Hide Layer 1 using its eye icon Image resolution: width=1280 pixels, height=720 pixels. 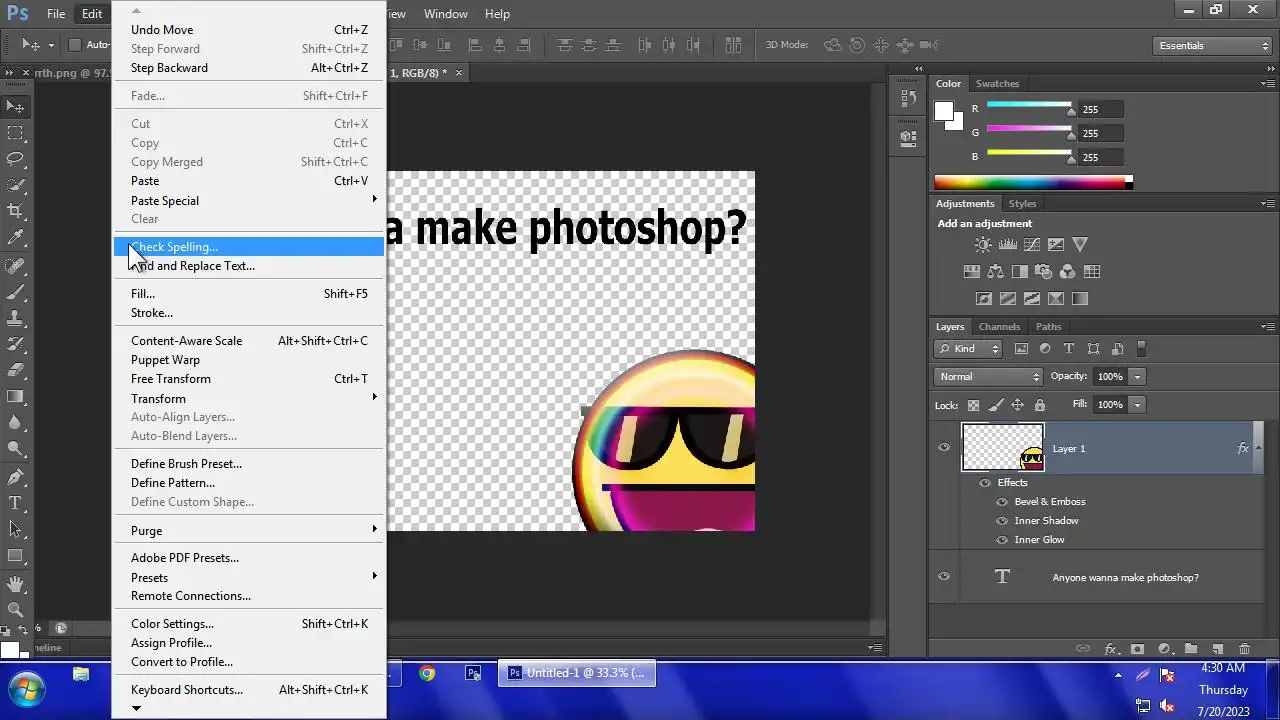coord(944,448)
